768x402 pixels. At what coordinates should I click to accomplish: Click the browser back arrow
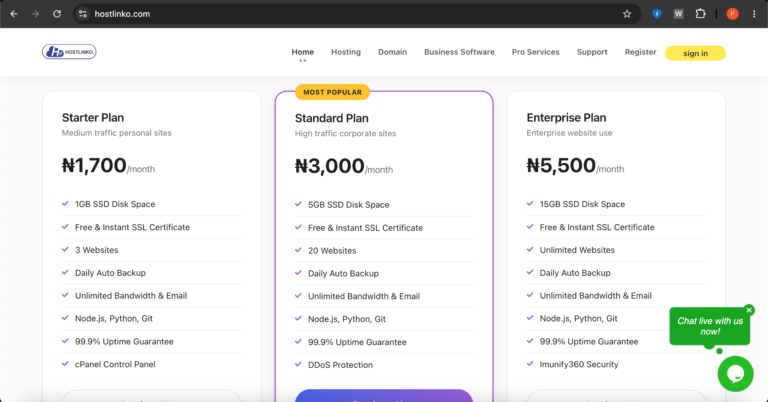14,14
